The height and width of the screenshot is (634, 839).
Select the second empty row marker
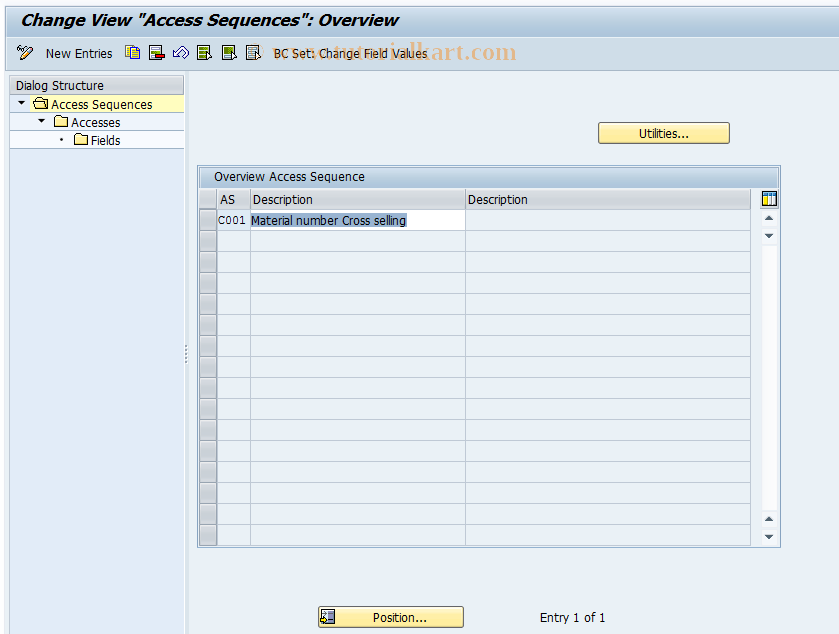pyautogui.click(x=208, y=262)
